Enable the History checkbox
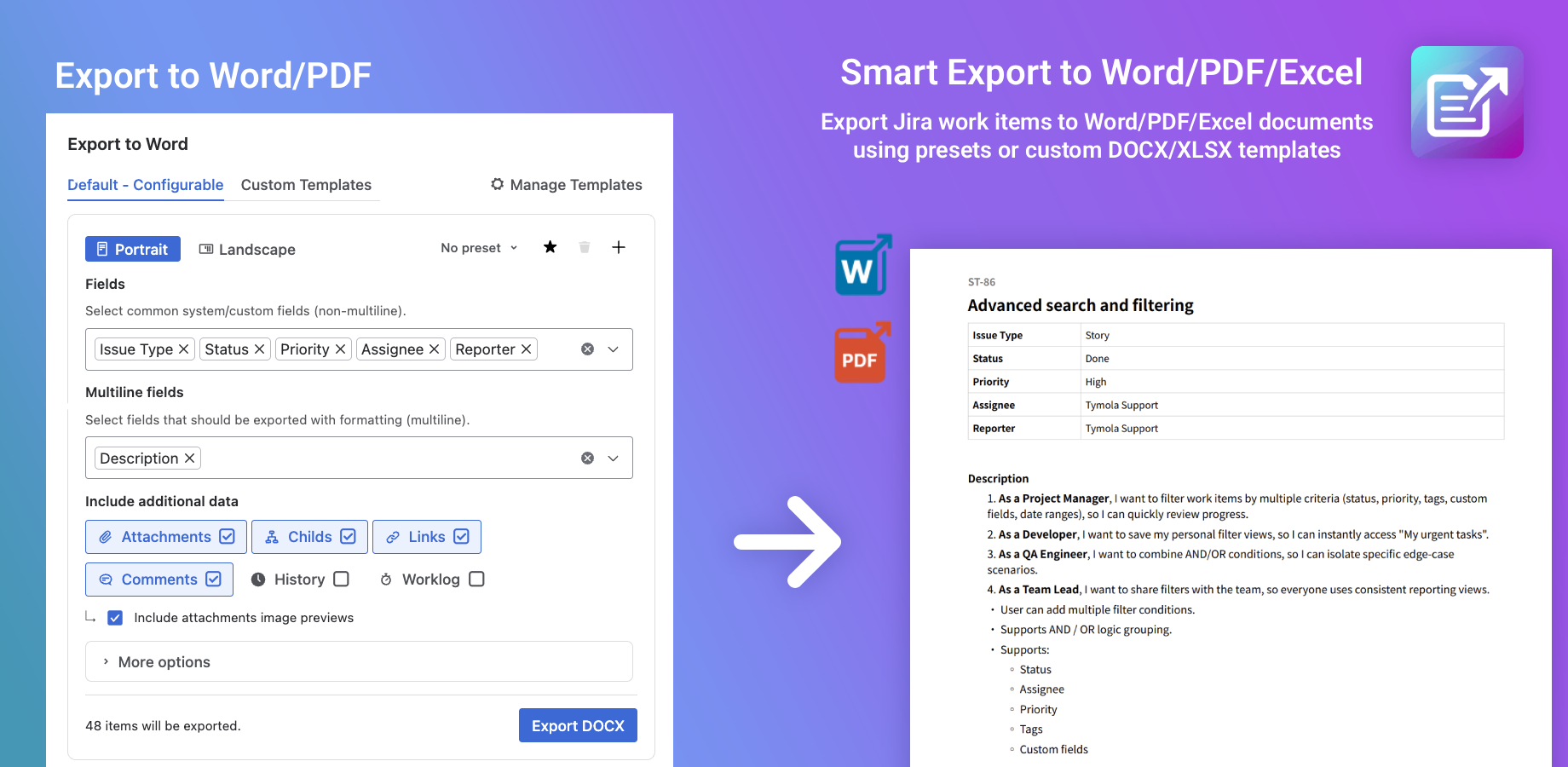This screenshot has width=1568, height=767. [341, 580]
